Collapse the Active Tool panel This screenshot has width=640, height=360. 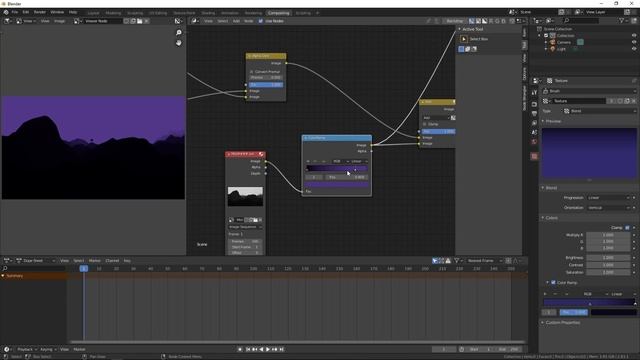click(460, 29)
